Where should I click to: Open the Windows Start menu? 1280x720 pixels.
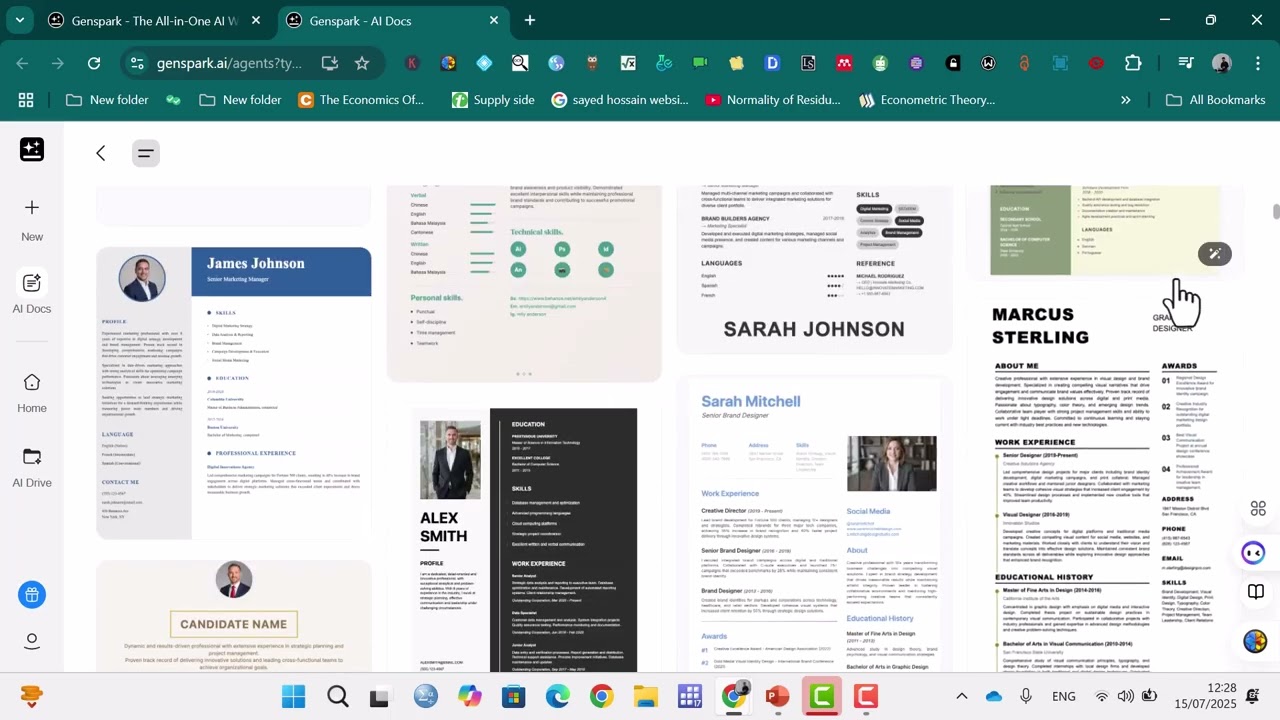[x=294, y=696]
